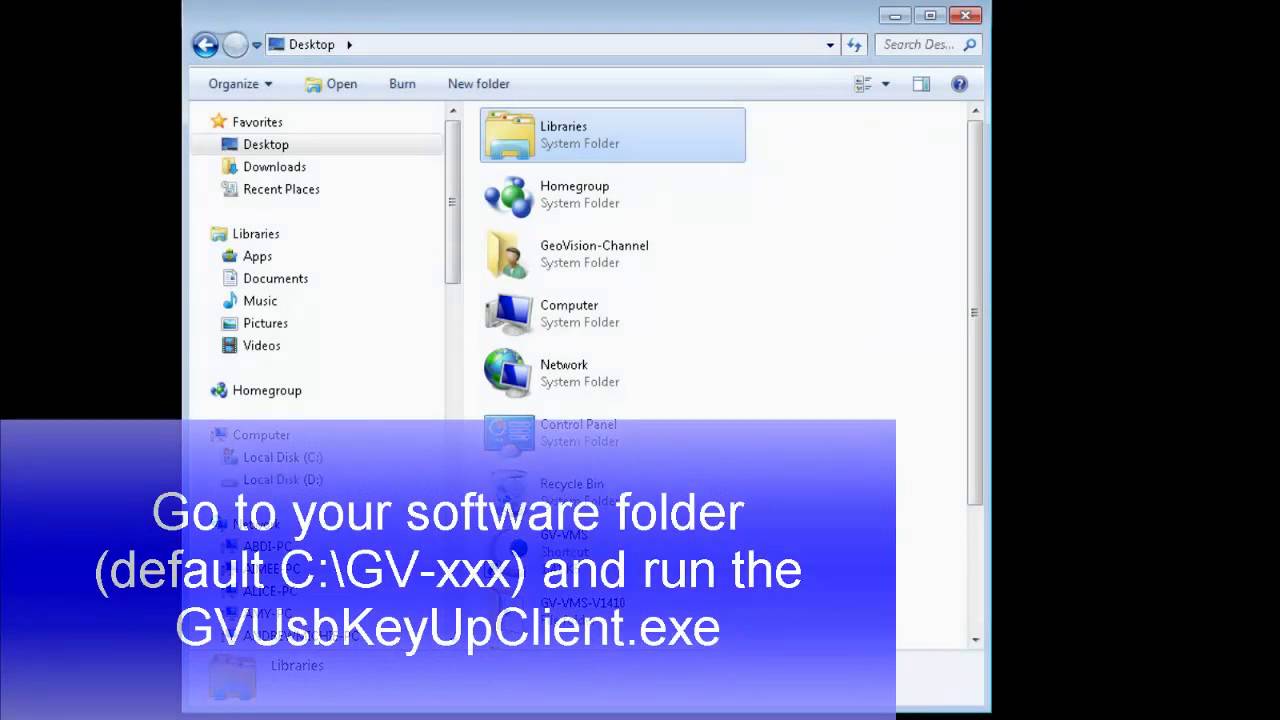Click Open in the toolbar
Image resolution: width=1280 pixels, height=720 pixels.
click(331, 84)
